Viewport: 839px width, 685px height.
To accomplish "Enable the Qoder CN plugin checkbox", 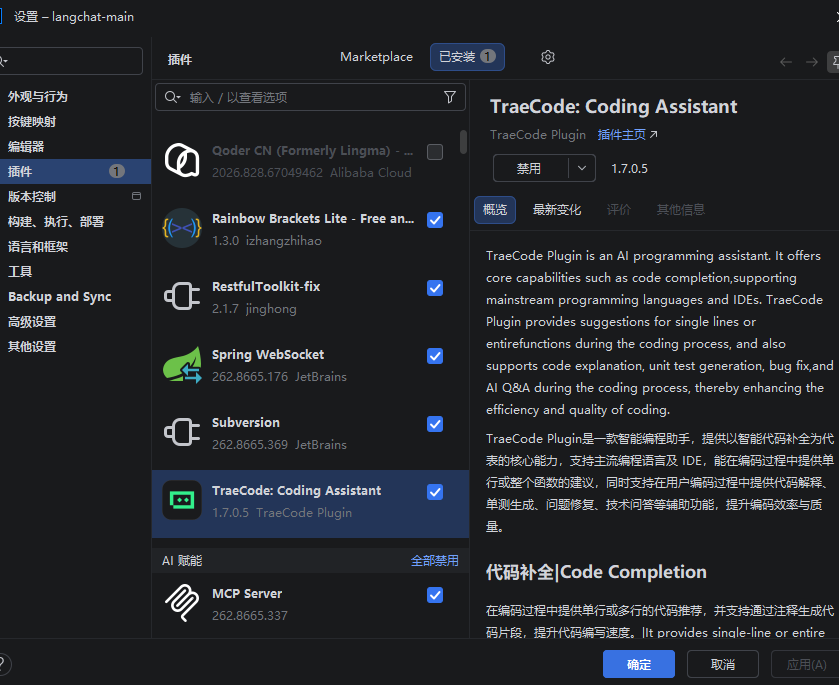I will (435, 152).
